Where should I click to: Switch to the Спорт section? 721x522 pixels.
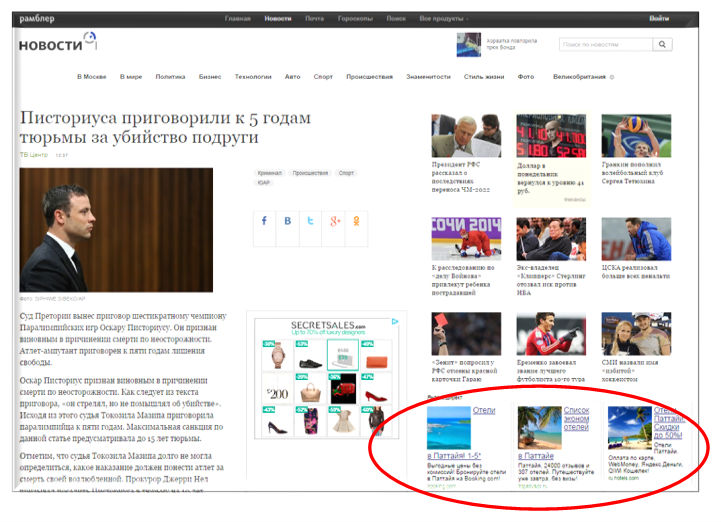[322, 77]
